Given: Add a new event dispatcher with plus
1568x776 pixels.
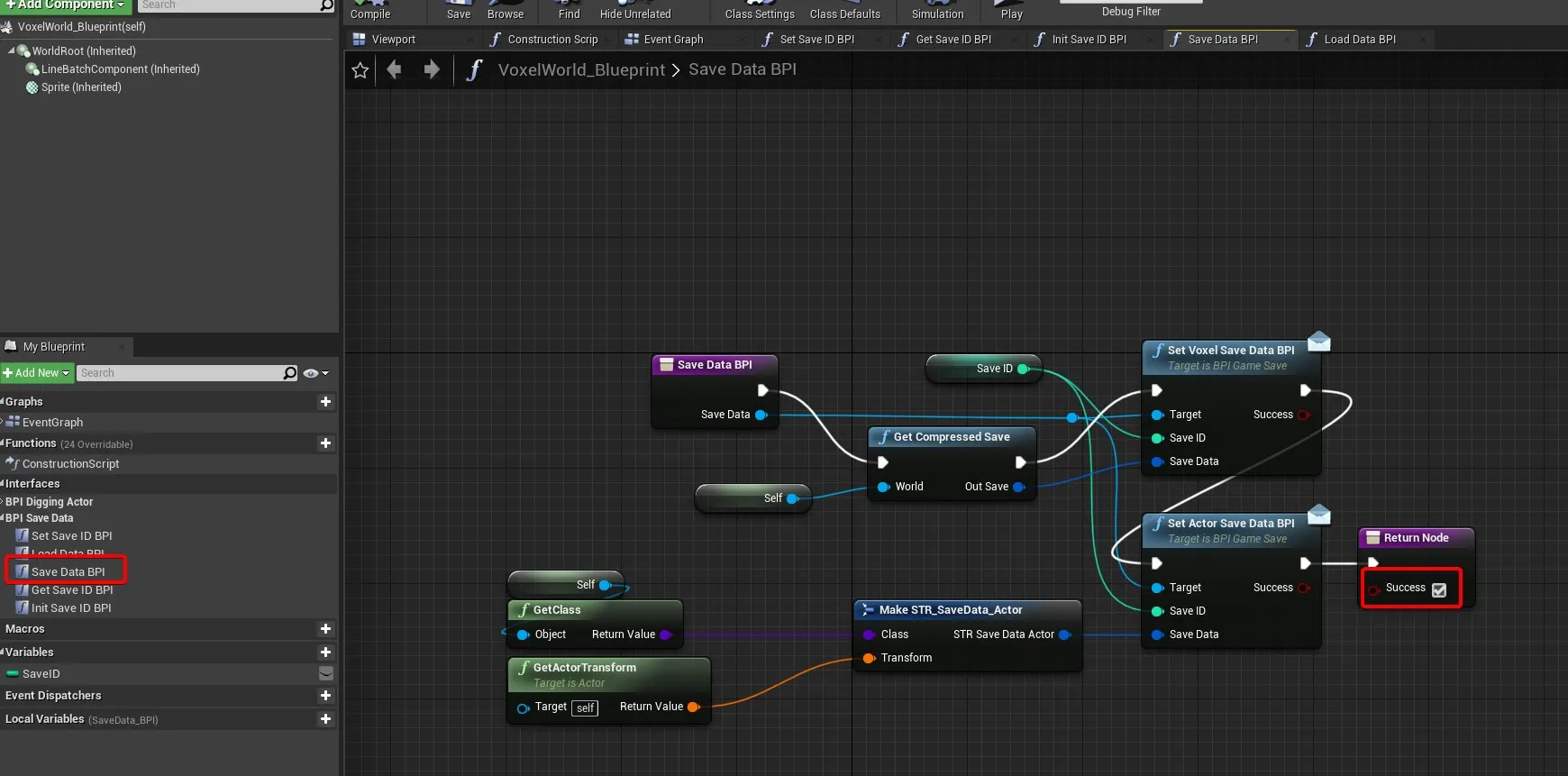Looking at the screenshot, I should click(325, 696).
